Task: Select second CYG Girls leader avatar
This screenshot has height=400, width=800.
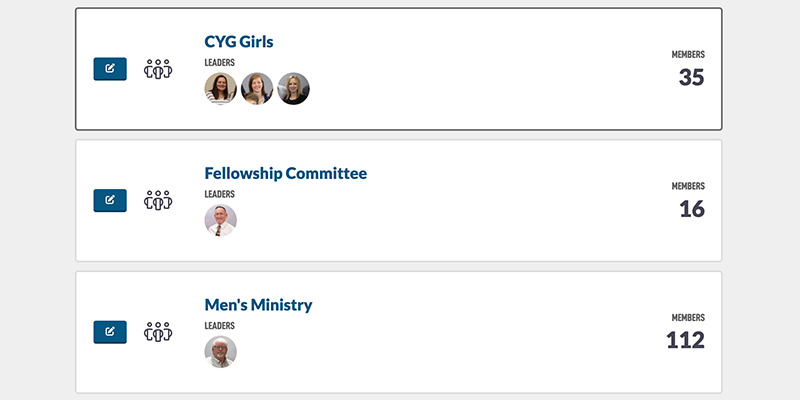Action: tap(257, 89)
